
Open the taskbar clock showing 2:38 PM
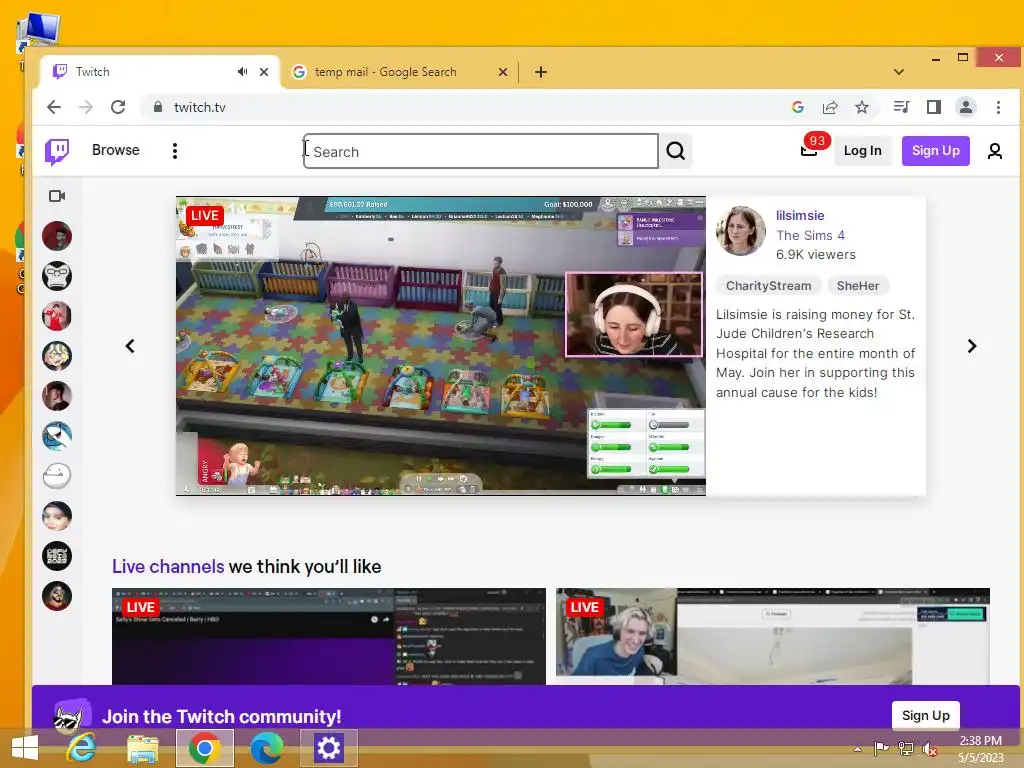pos(980,748)
